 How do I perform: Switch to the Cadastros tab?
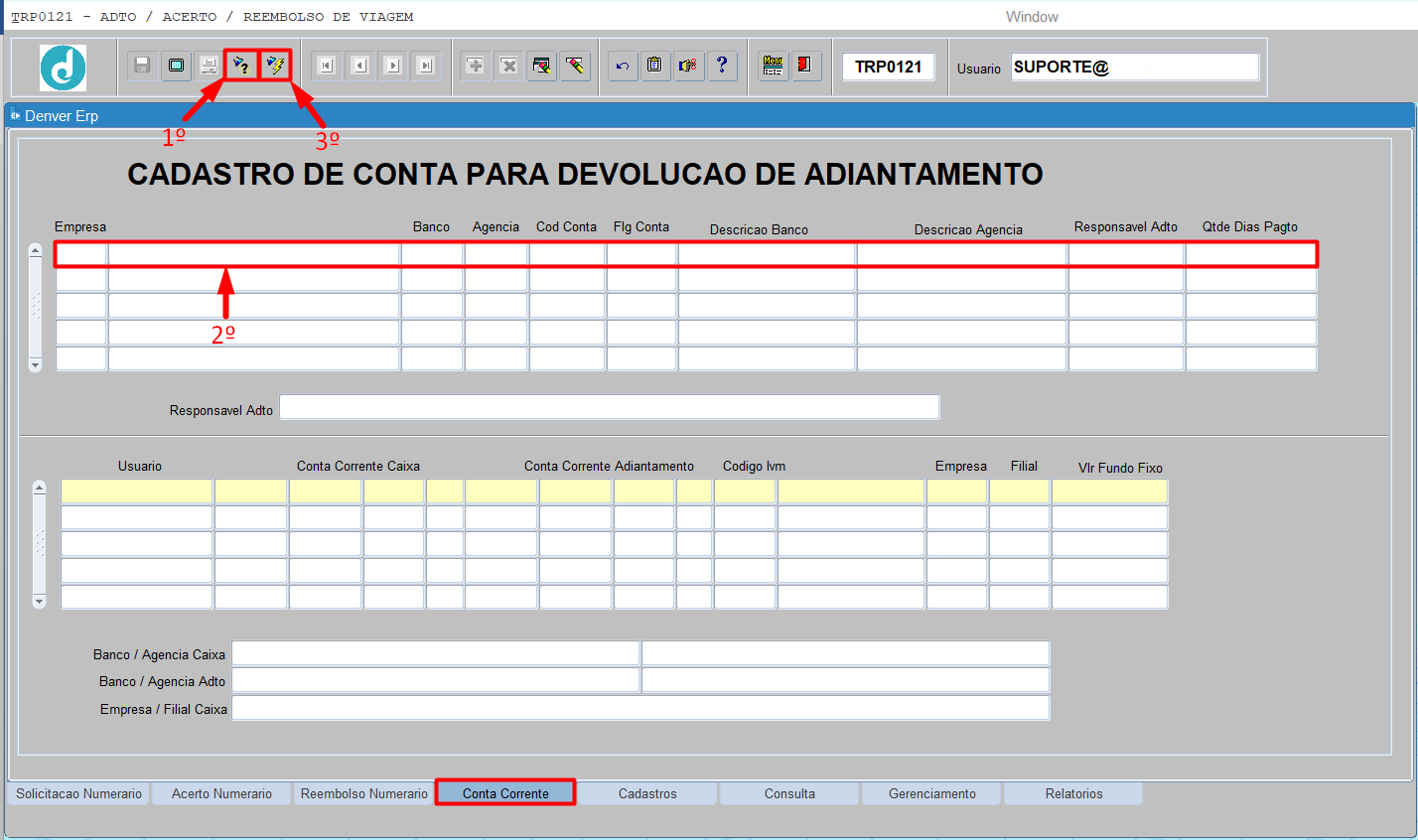(x=647, y=793)
